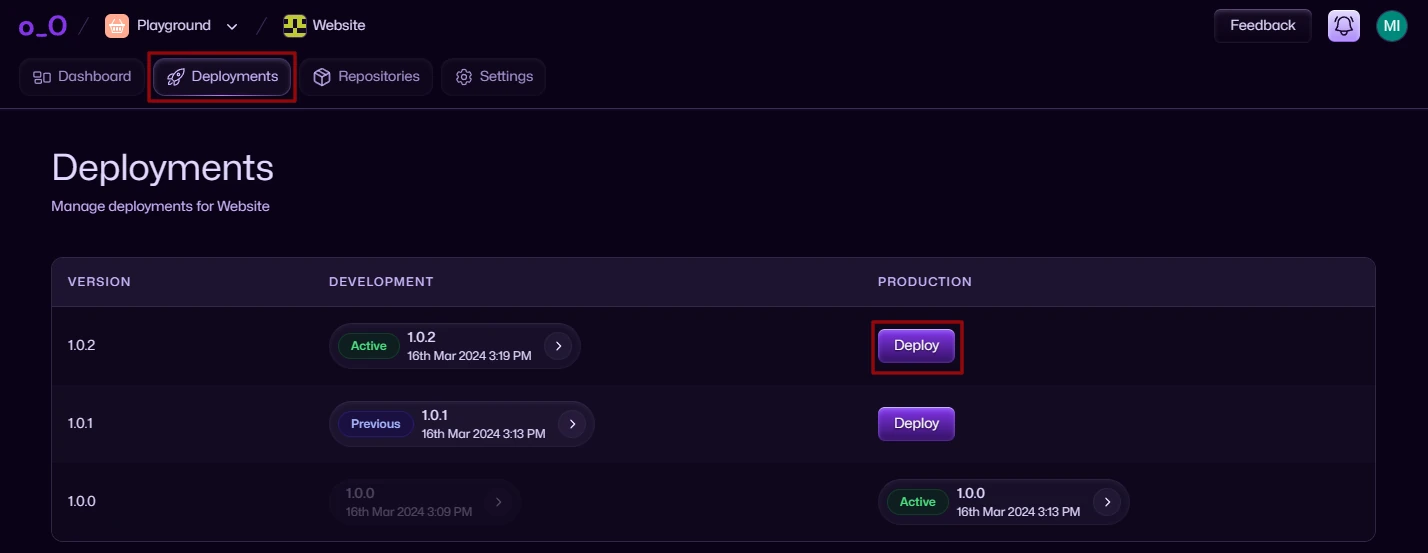The height and width of the screenshot is (553, 1428).
Task: Deploy version 1.0.2 to production
Action: pyautogui.click(x=917, y=346)
